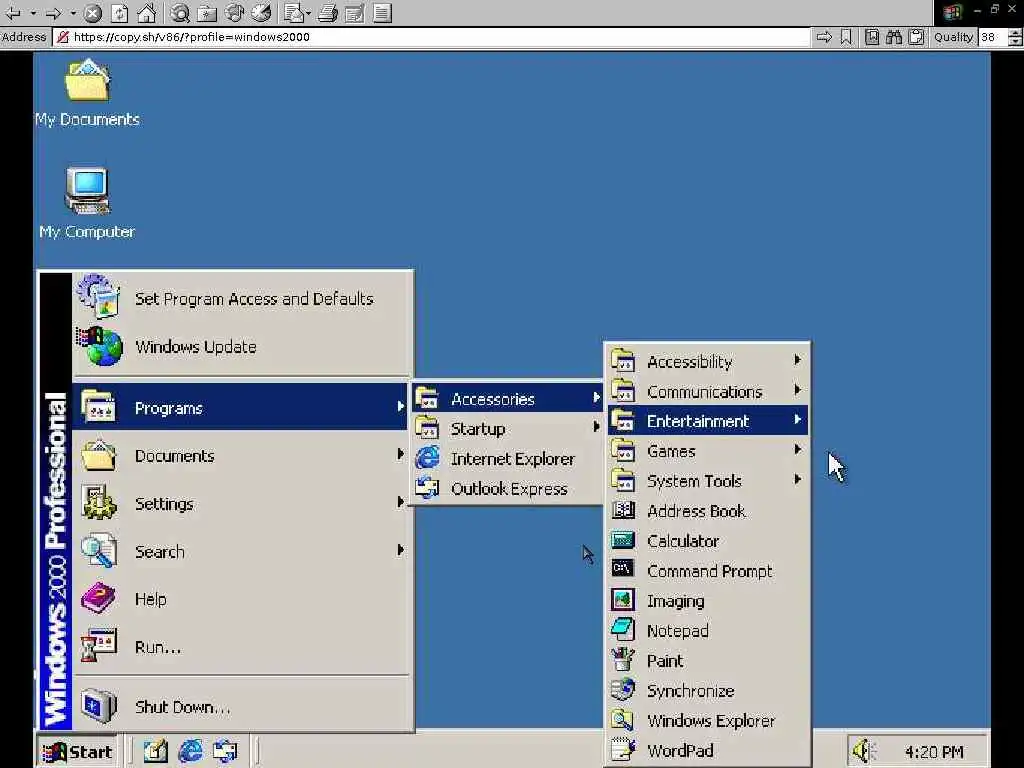1024x768 pixels.
Task: Open the History toolbar icon
Action: coord(261,13)
